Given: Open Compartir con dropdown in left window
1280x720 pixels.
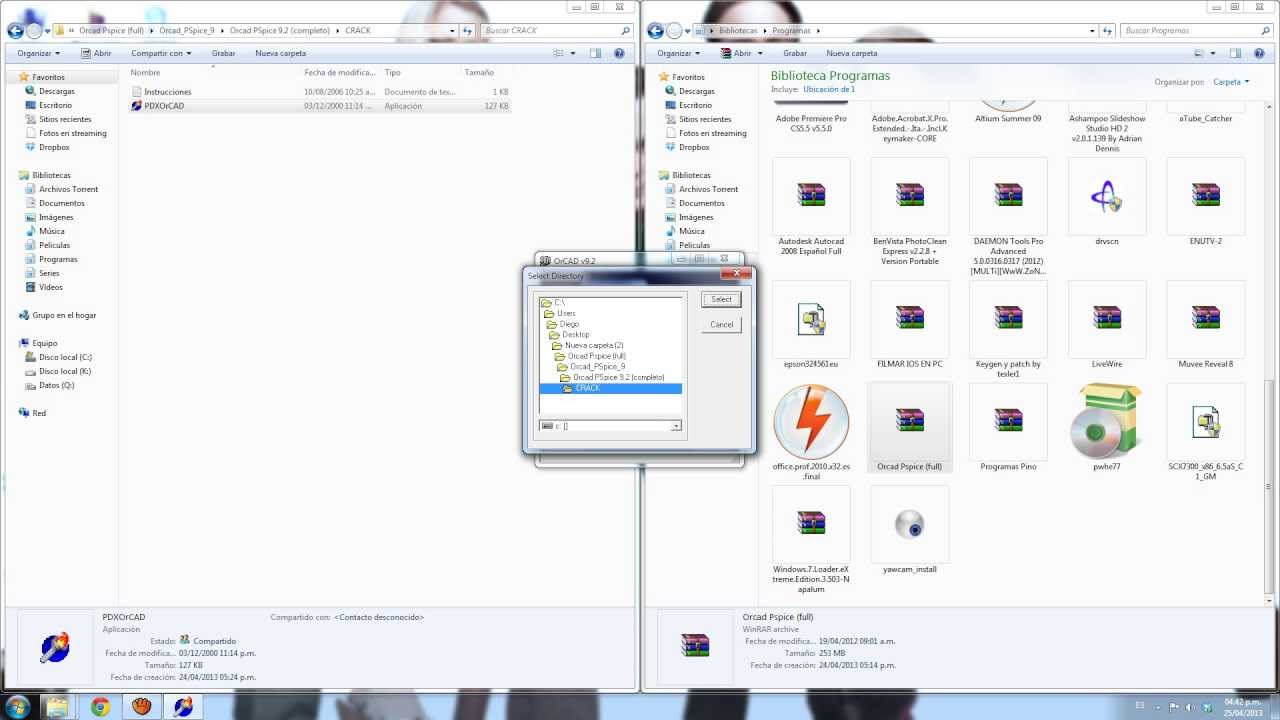Looking at the screenshot, I should (x=161, y=53).
